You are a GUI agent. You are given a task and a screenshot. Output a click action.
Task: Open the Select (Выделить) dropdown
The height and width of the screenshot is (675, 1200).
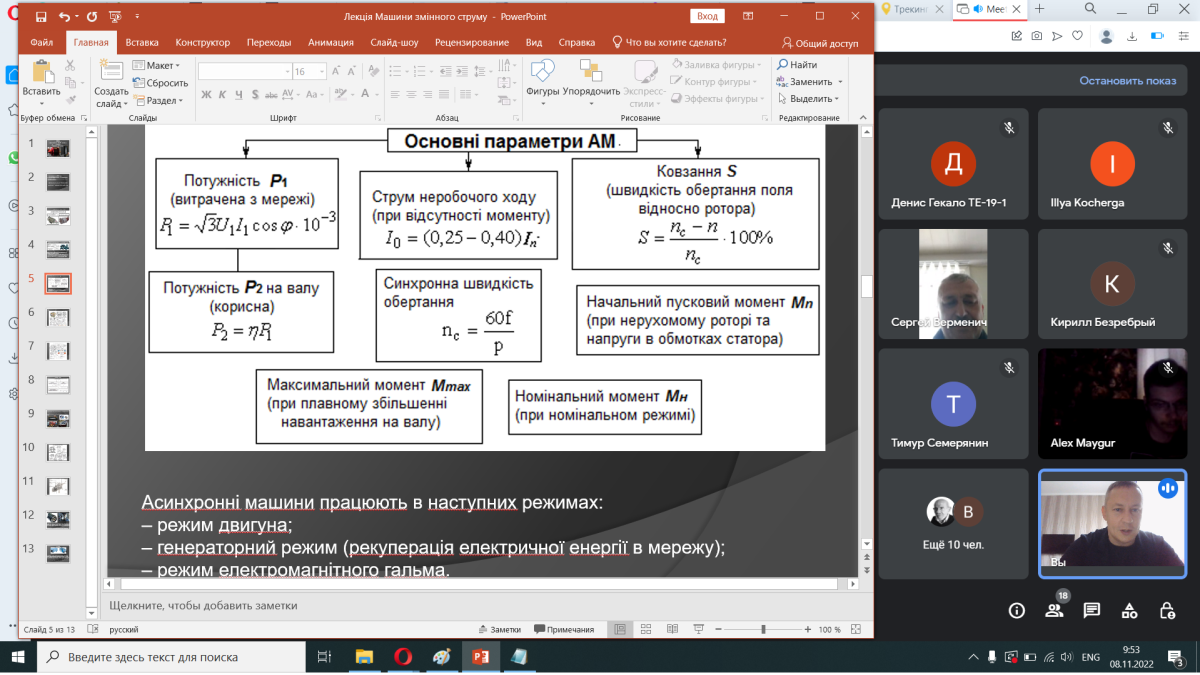pyautogui.click(x=810, y=99)
